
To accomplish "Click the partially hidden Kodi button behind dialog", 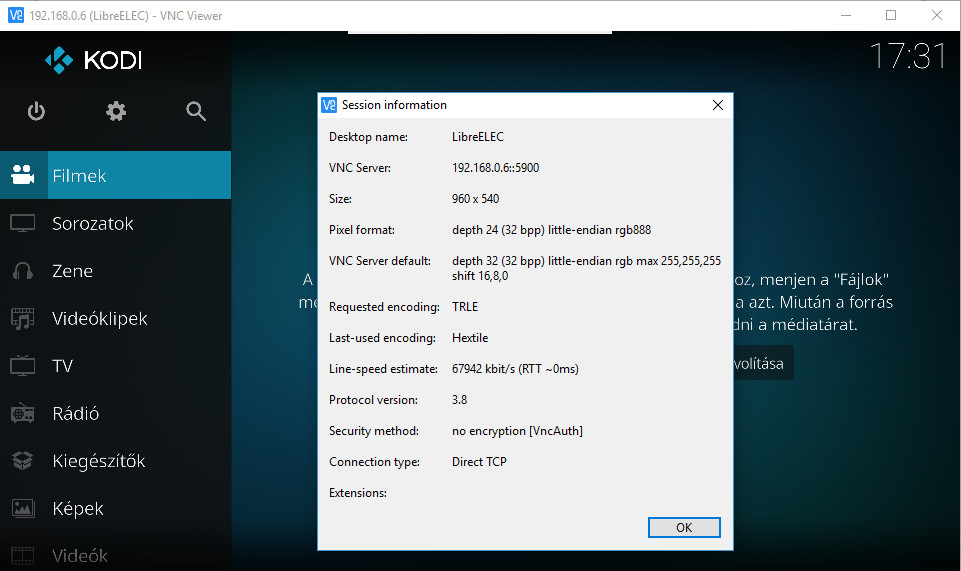I will 763,363.
